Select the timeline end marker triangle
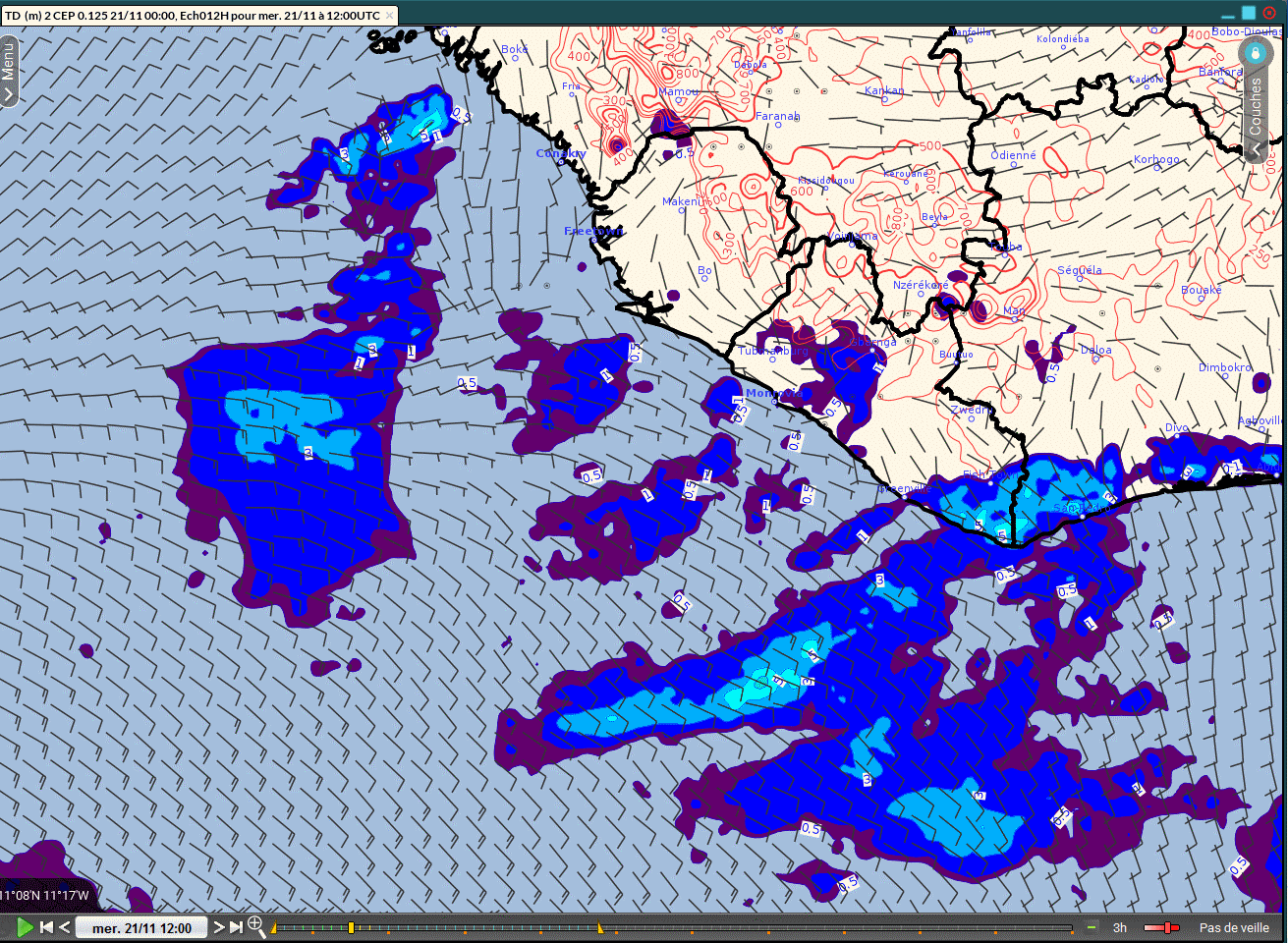Image resolution: width=1288 pixels, height=943 pixels. tap(599, 926)
